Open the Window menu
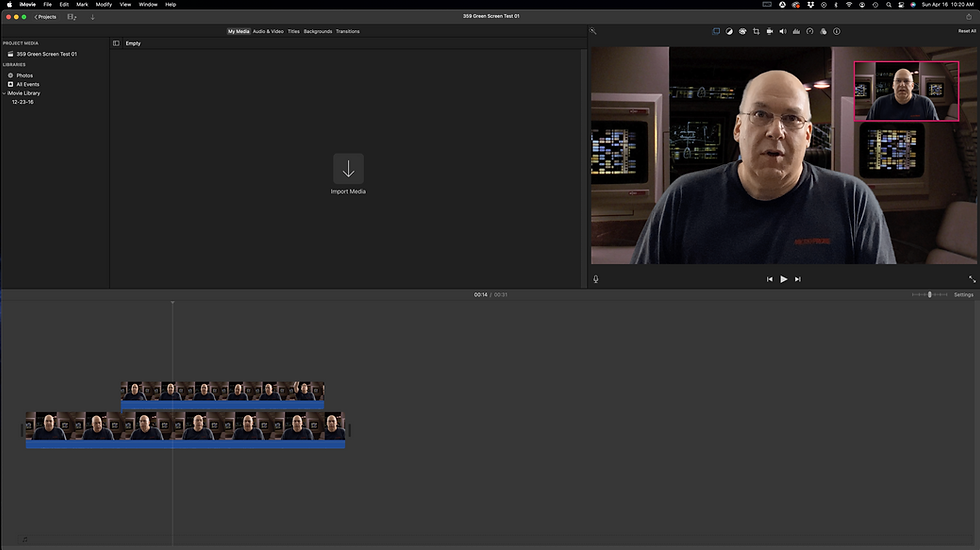The width and height of the screenshot is (980, 550). pos(148,4)
